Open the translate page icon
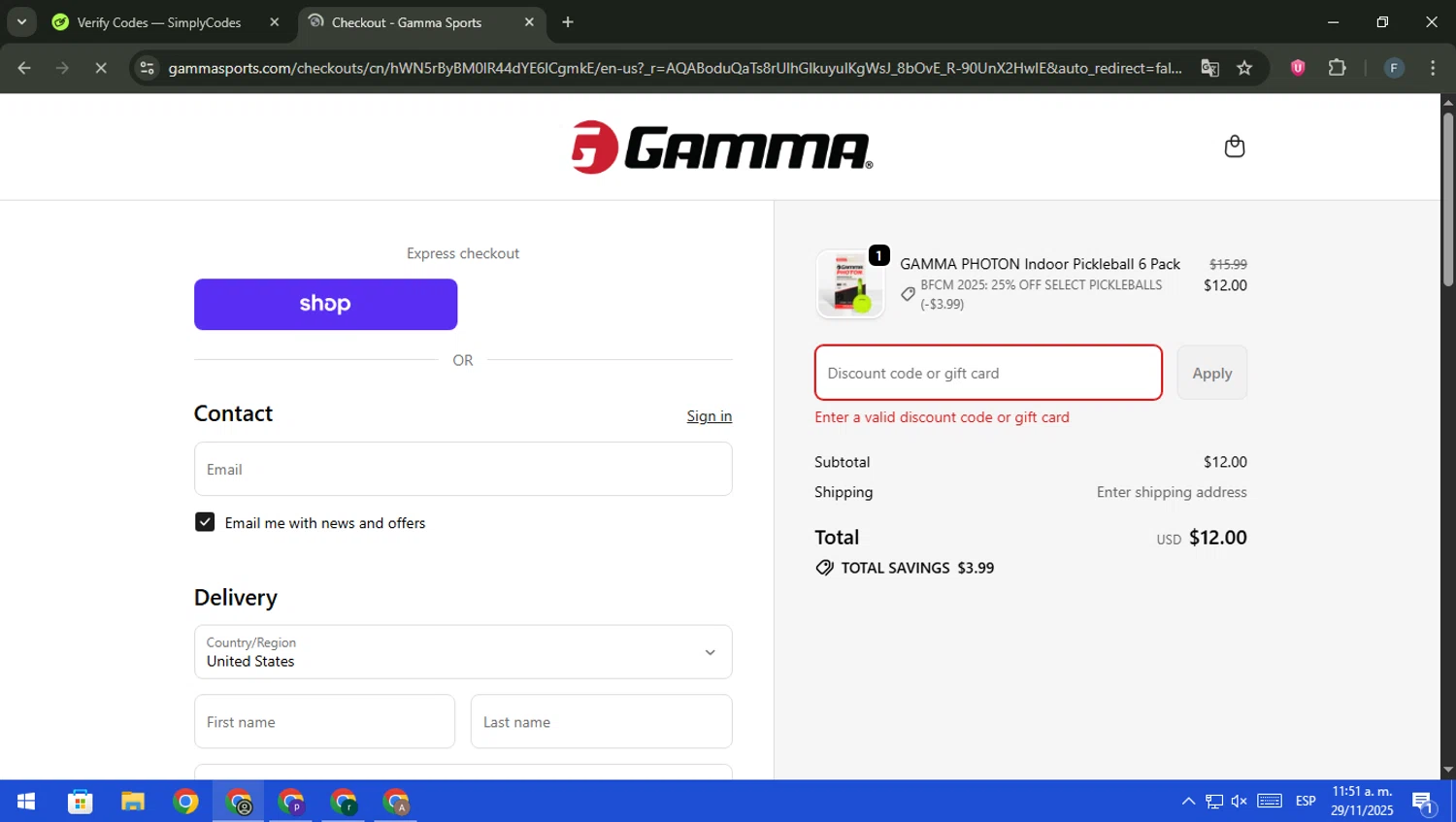Screen dimensions: 1456x822 [1209, 68]
